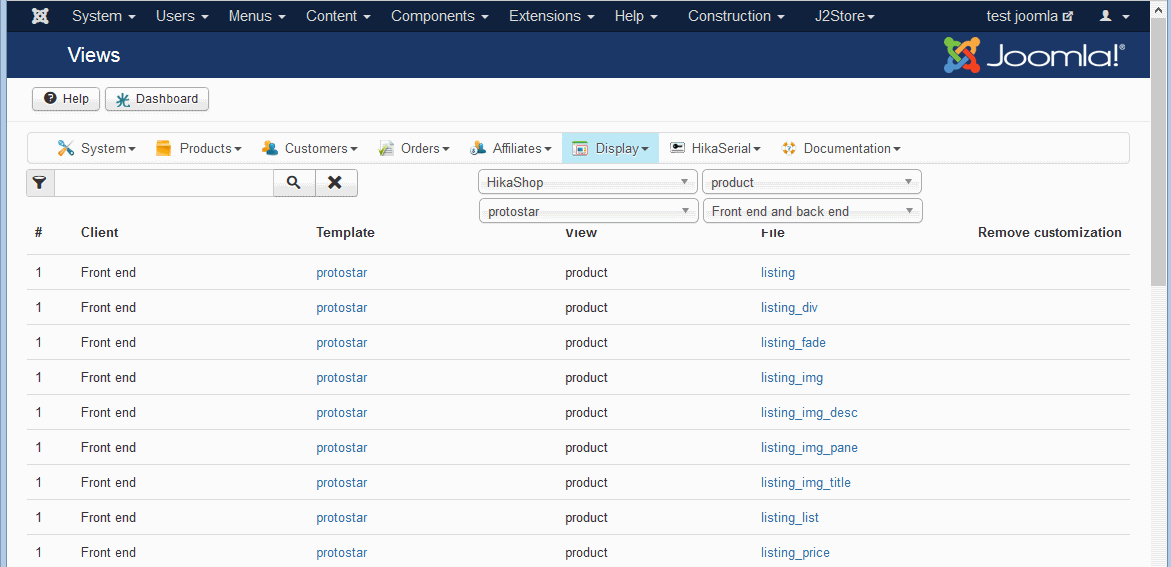Click the Remove customization column header
The image size is (1171, 567).
click(1049, 232)
